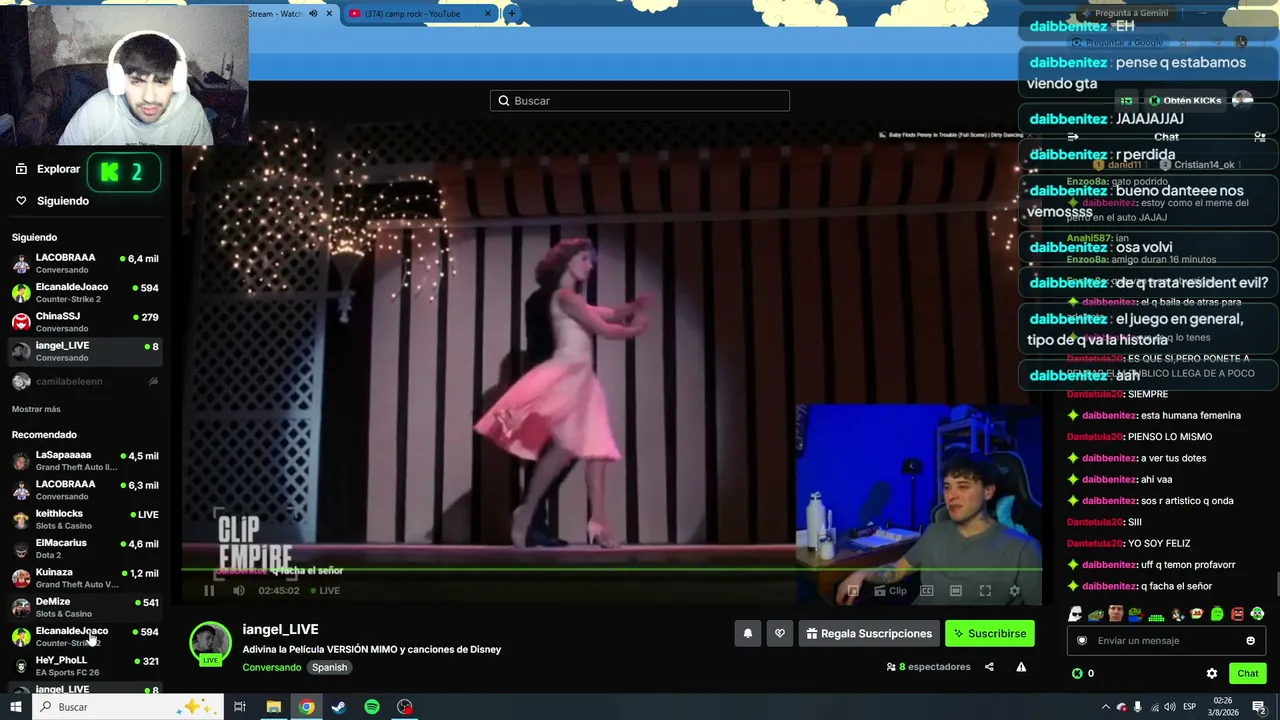This screenshot has height=720, width=1280.
Task: Switch the player to theater mode
Action: click(956, 591)
